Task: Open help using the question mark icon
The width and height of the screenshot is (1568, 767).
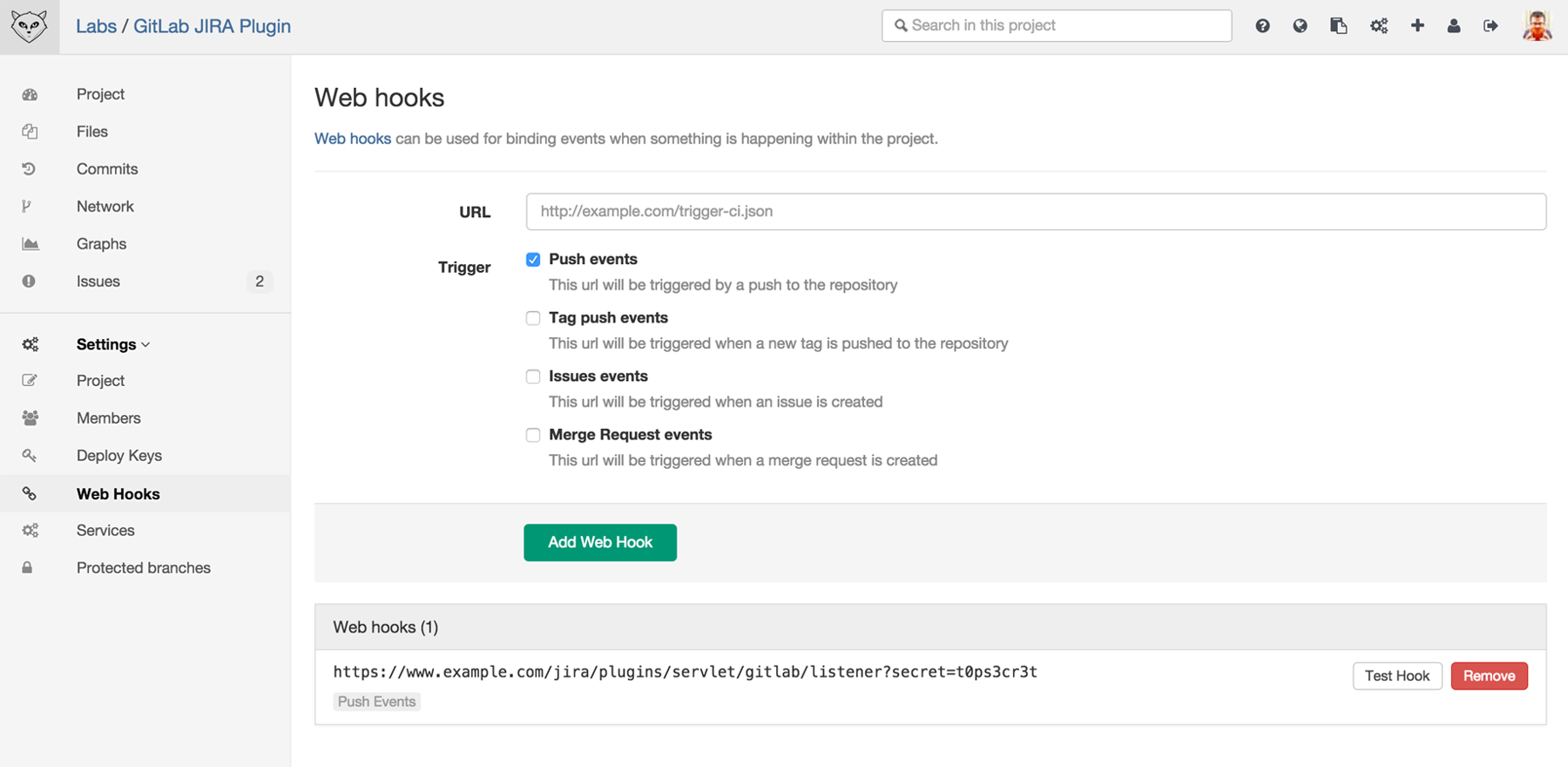Action: pyautogui.click(x=1262, y=25)
